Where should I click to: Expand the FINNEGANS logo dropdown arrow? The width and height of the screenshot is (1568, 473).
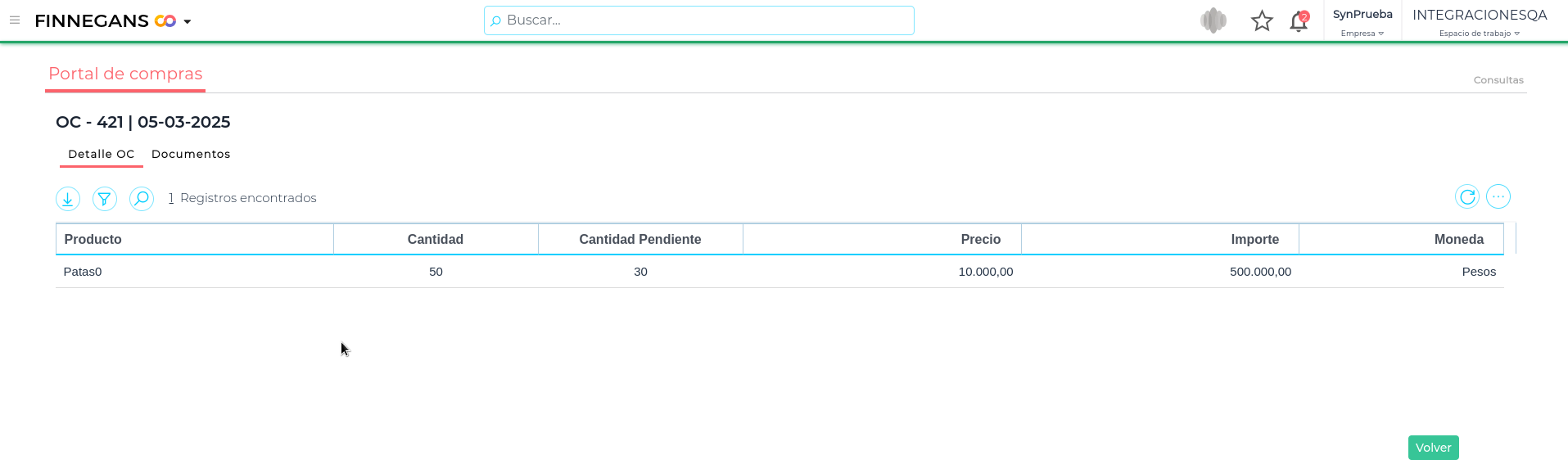[188, 22]
